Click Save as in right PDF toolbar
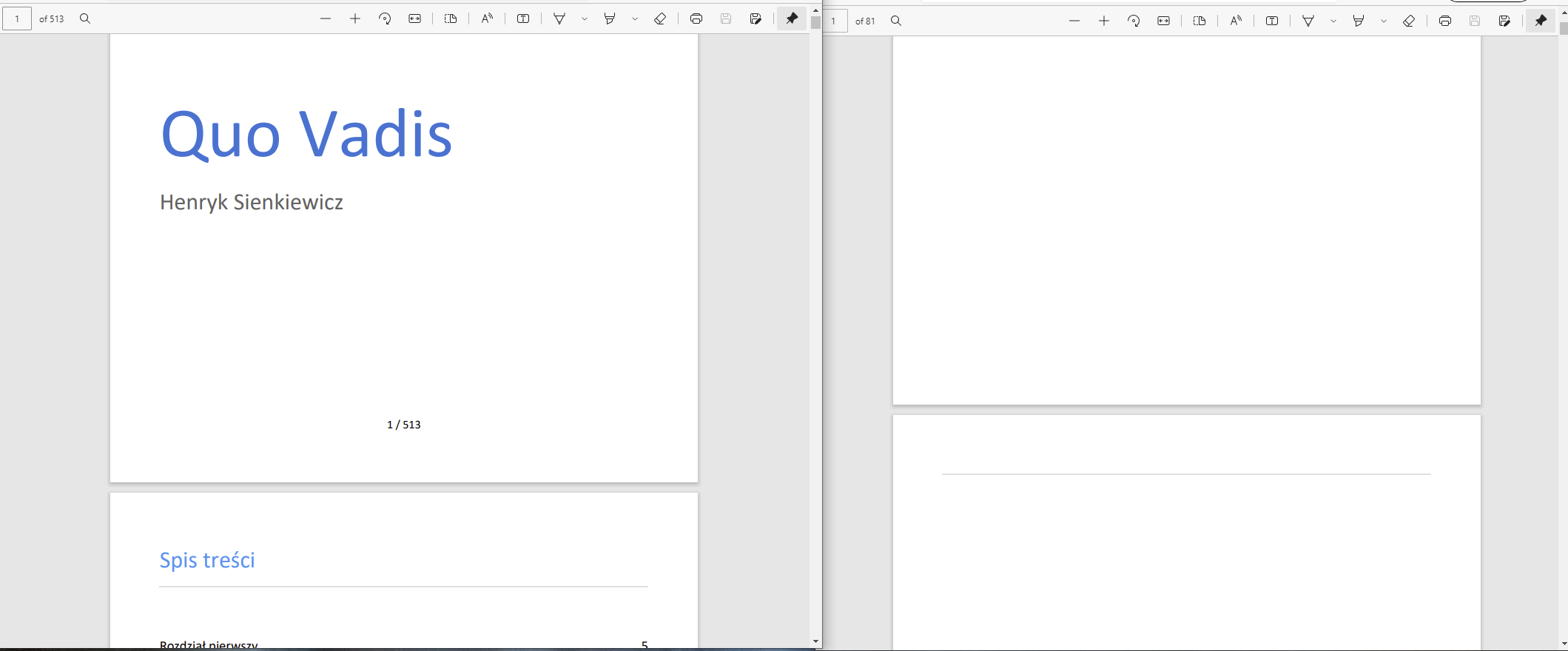Screen dimensions: 1568x651 click(x=1504, y=21)
